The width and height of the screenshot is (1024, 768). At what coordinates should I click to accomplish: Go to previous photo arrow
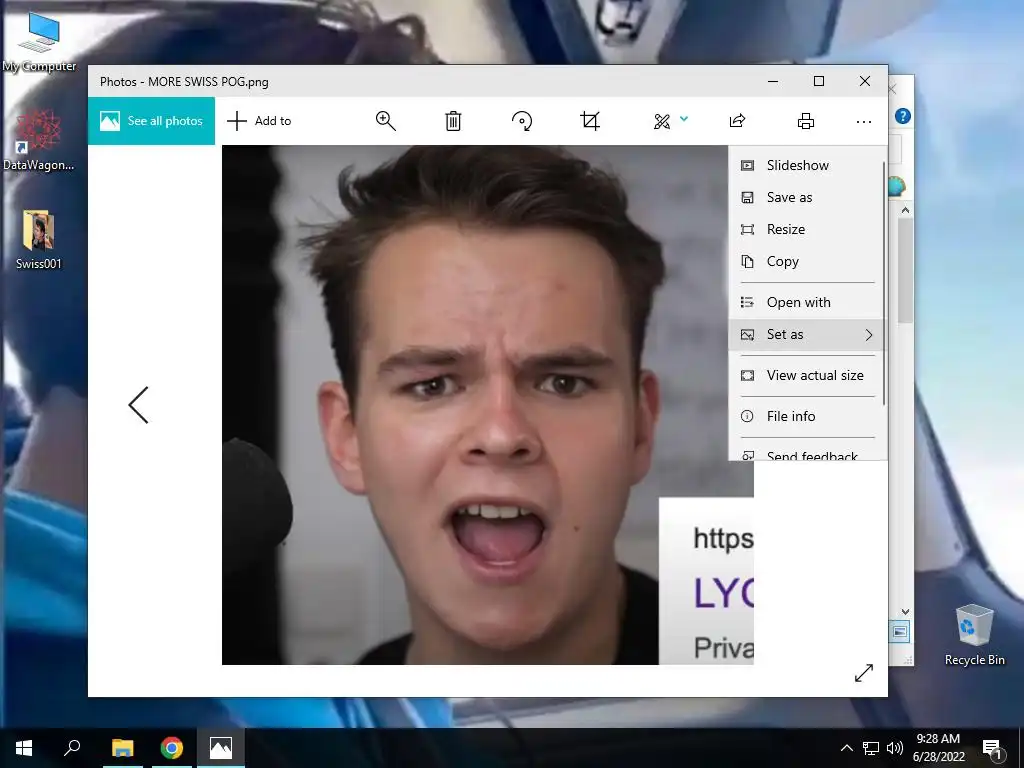point(138,405)
